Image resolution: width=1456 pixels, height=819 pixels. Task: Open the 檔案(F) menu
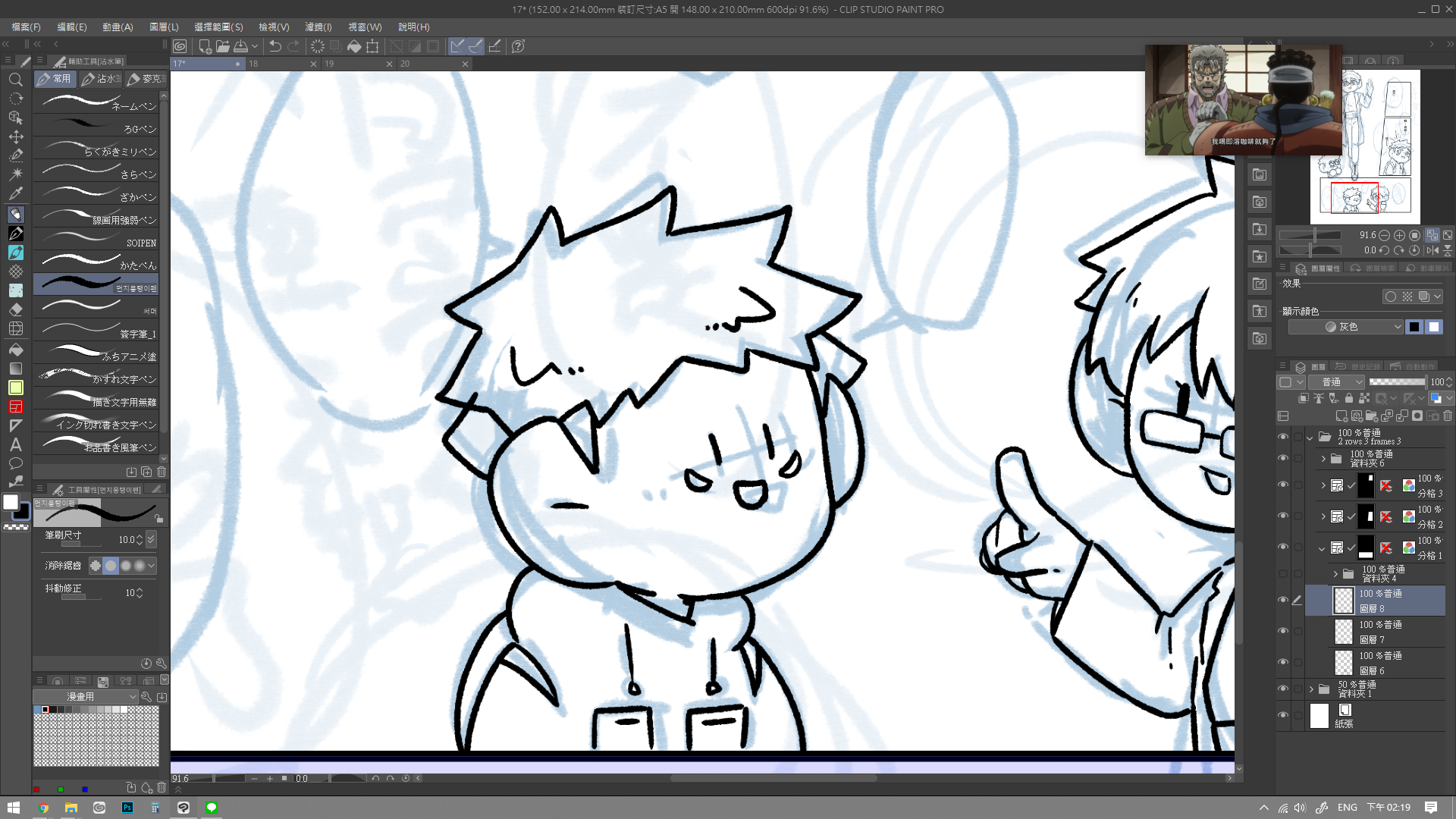click(27, 27)
